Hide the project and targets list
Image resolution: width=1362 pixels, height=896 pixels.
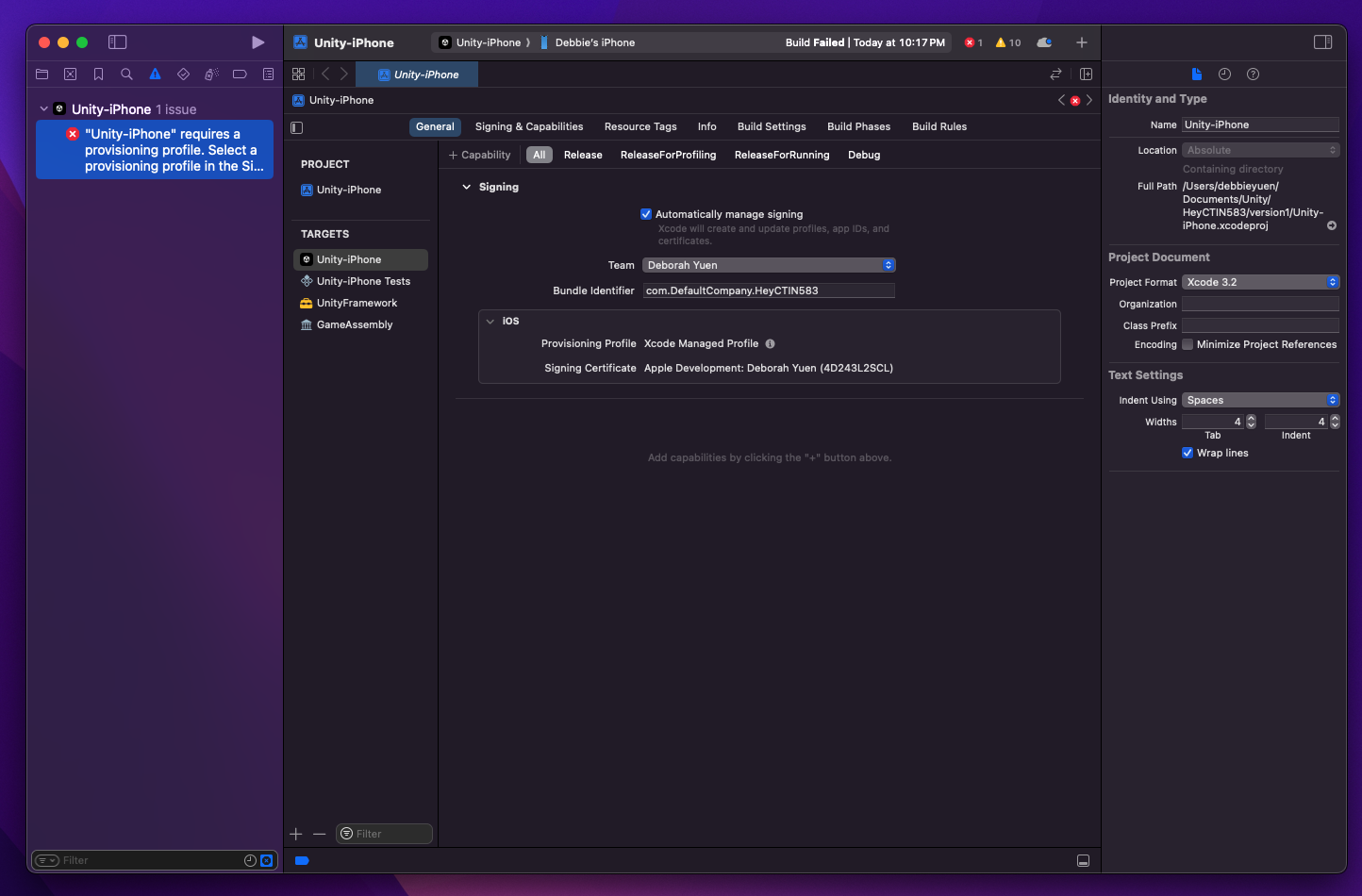(297, 127)
